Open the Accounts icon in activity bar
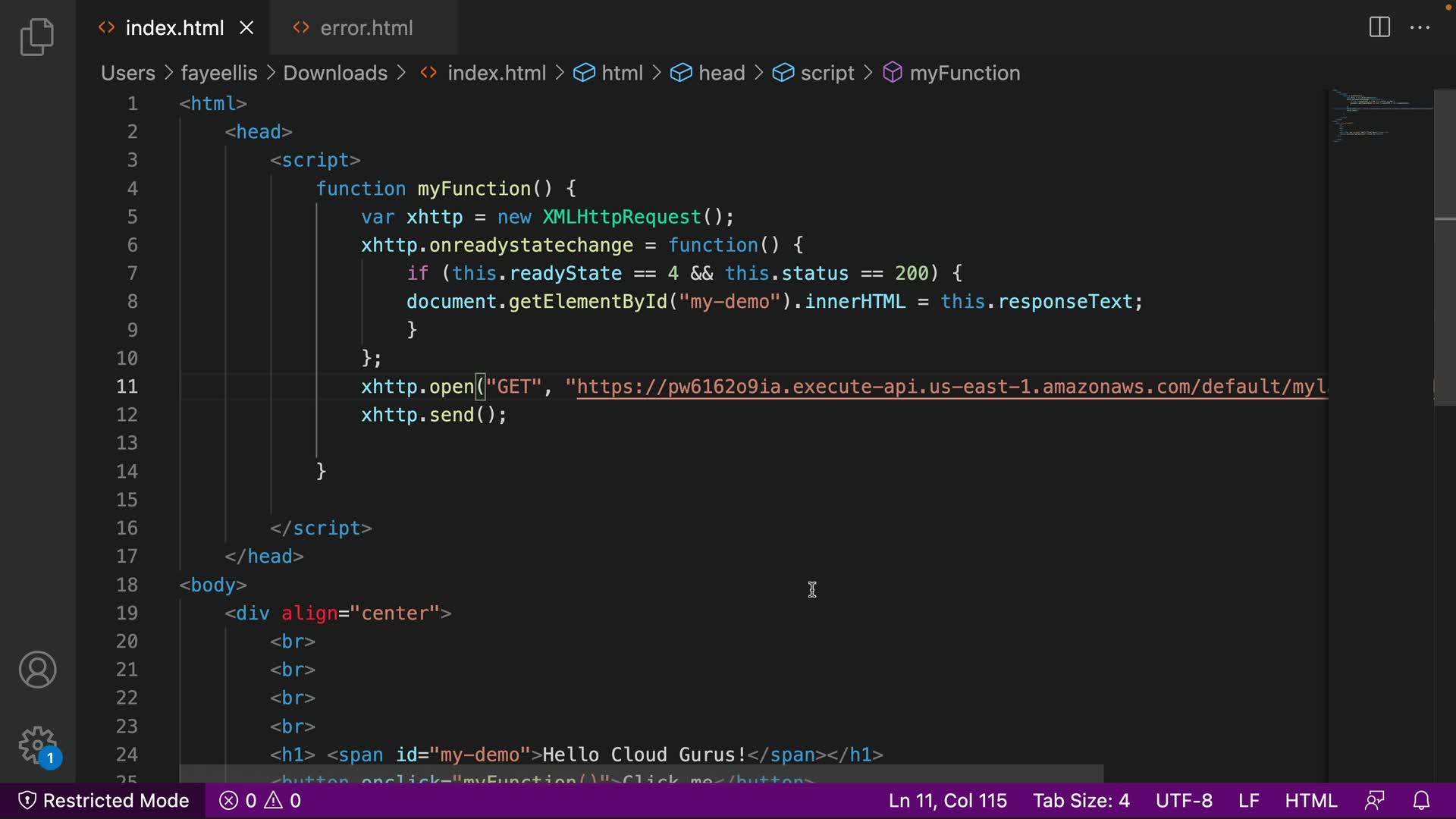 tap(37, 670)
